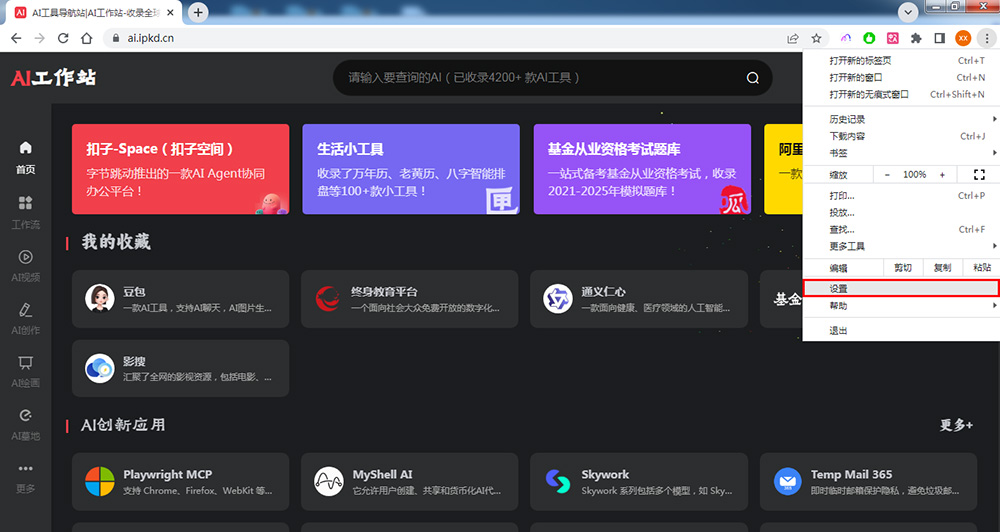
Task: Click the green extension icon in toolbar
Action: (869, 38)
